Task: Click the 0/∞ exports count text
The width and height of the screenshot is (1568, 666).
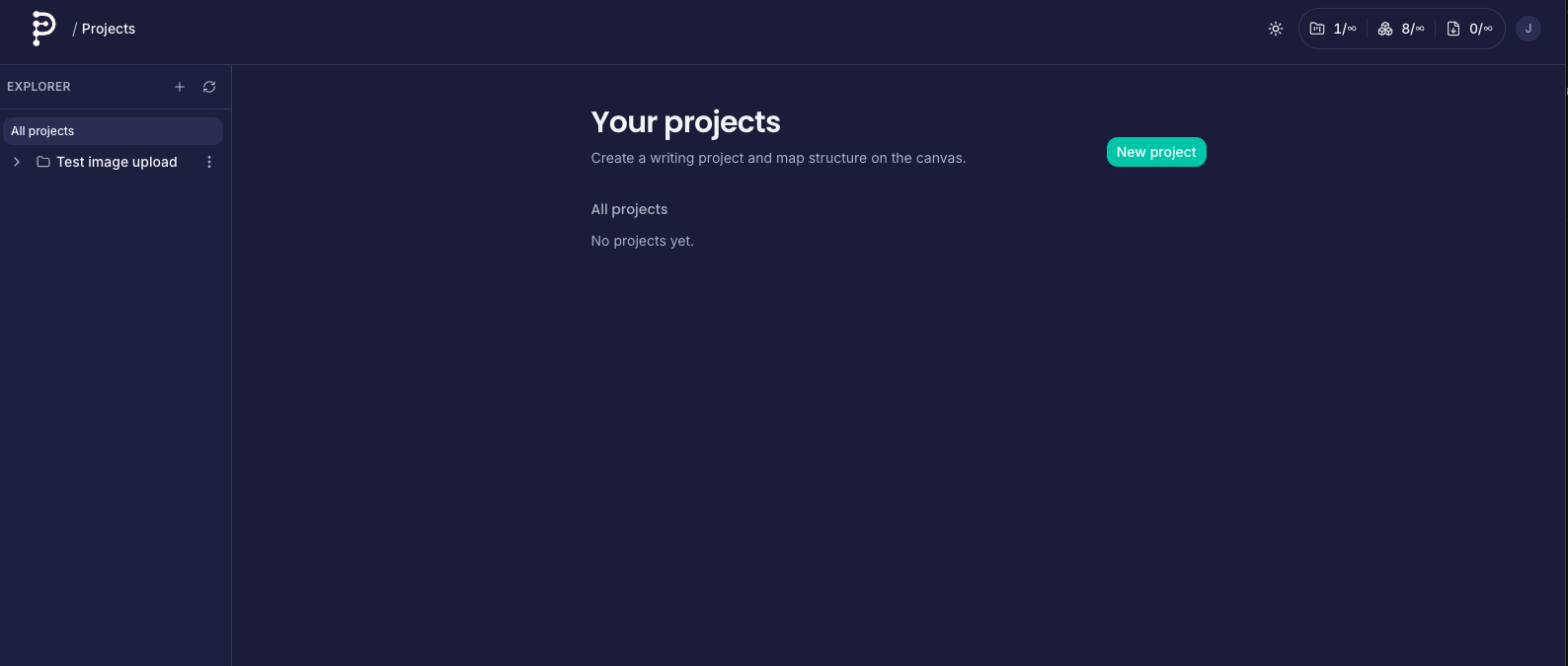Action: [1481, 29]
